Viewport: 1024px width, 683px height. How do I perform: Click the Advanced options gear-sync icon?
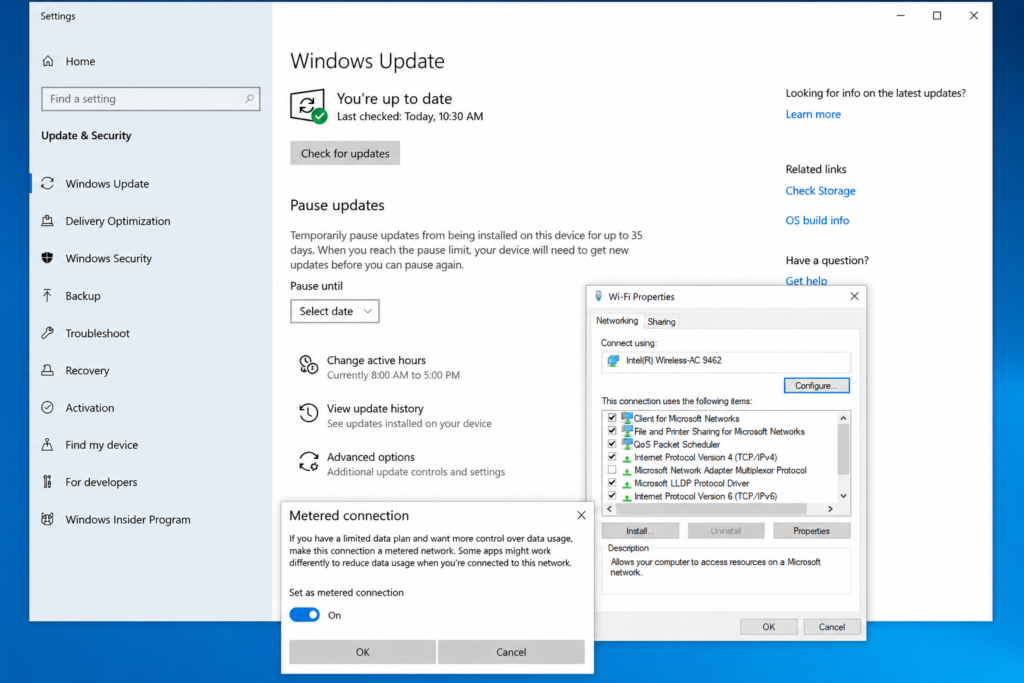point(308,462)
